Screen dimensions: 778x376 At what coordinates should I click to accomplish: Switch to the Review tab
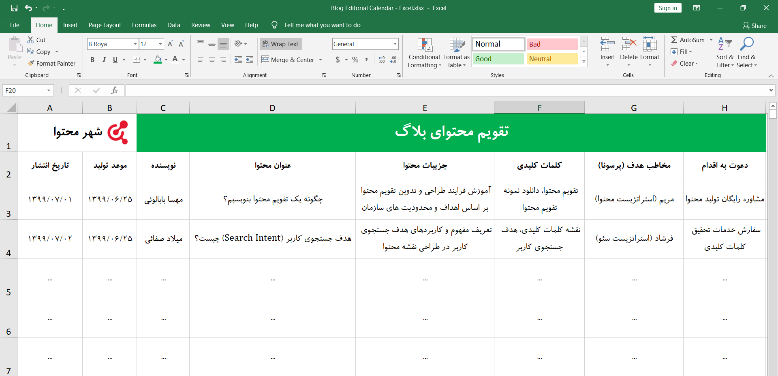200,25
